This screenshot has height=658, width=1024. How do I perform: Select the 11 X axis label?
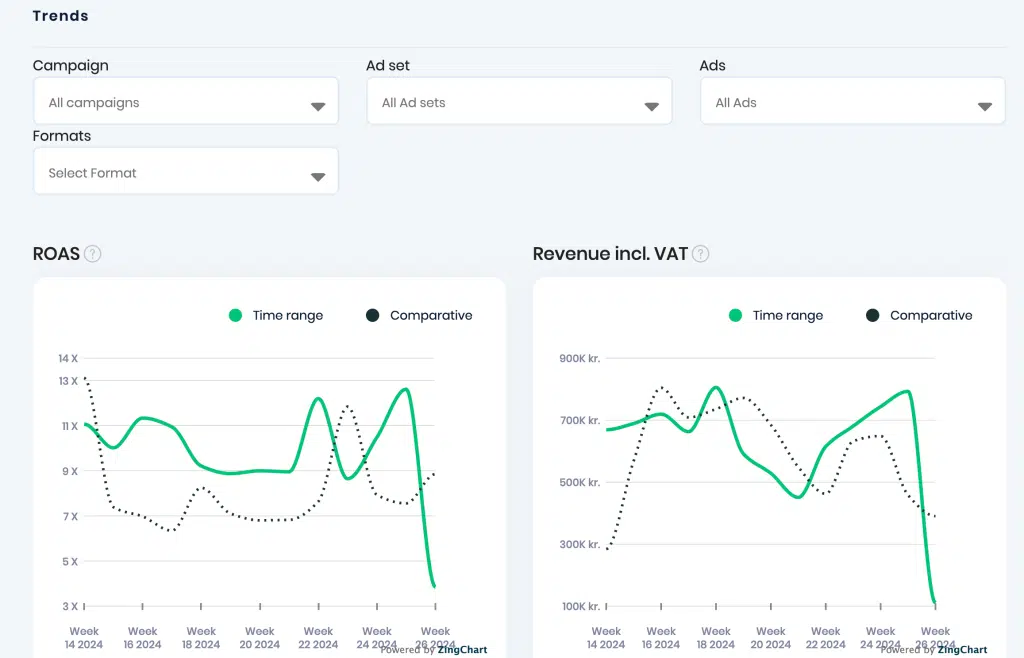tap(70, 426)
